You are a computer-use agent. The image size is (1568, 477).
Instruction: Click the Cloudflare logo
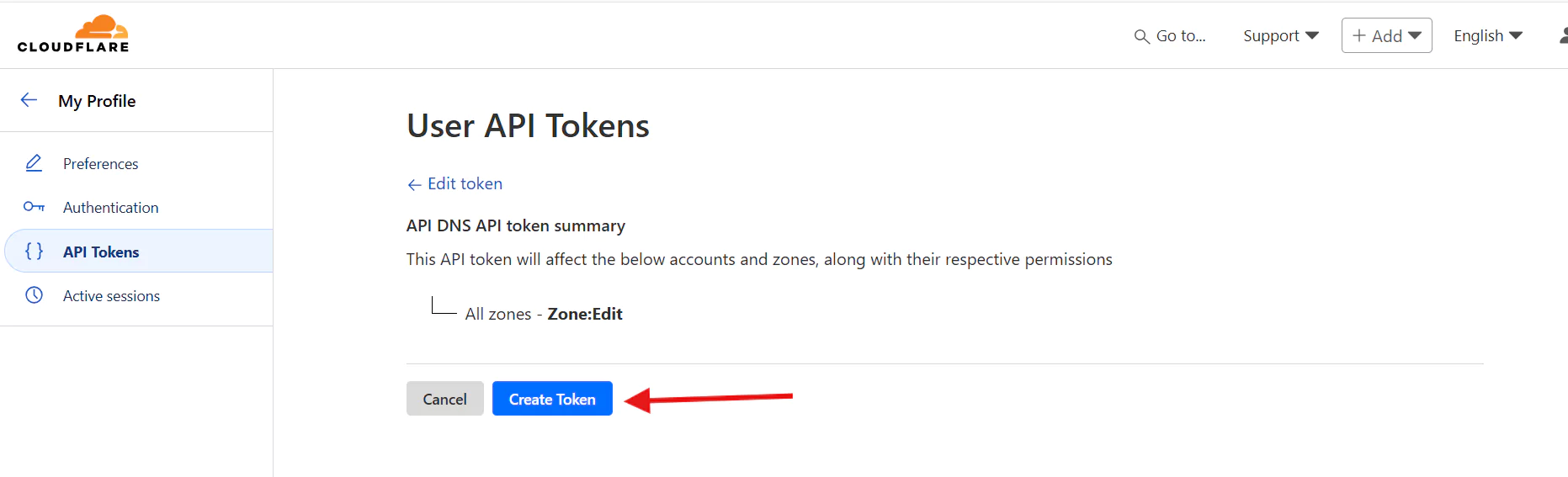pos(73,34)
